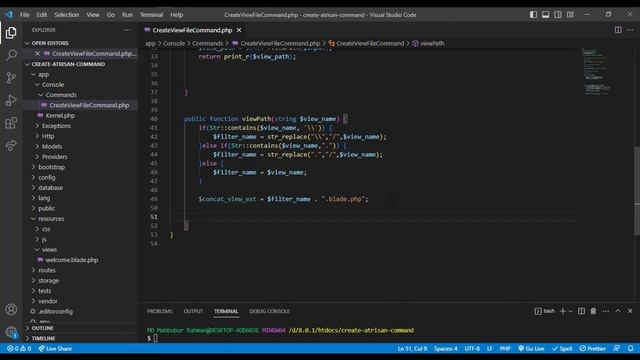Image resolution: width=640 pixels, height=360 pixels.
Task: Open the Source Control view
Action: coord(11,78)
